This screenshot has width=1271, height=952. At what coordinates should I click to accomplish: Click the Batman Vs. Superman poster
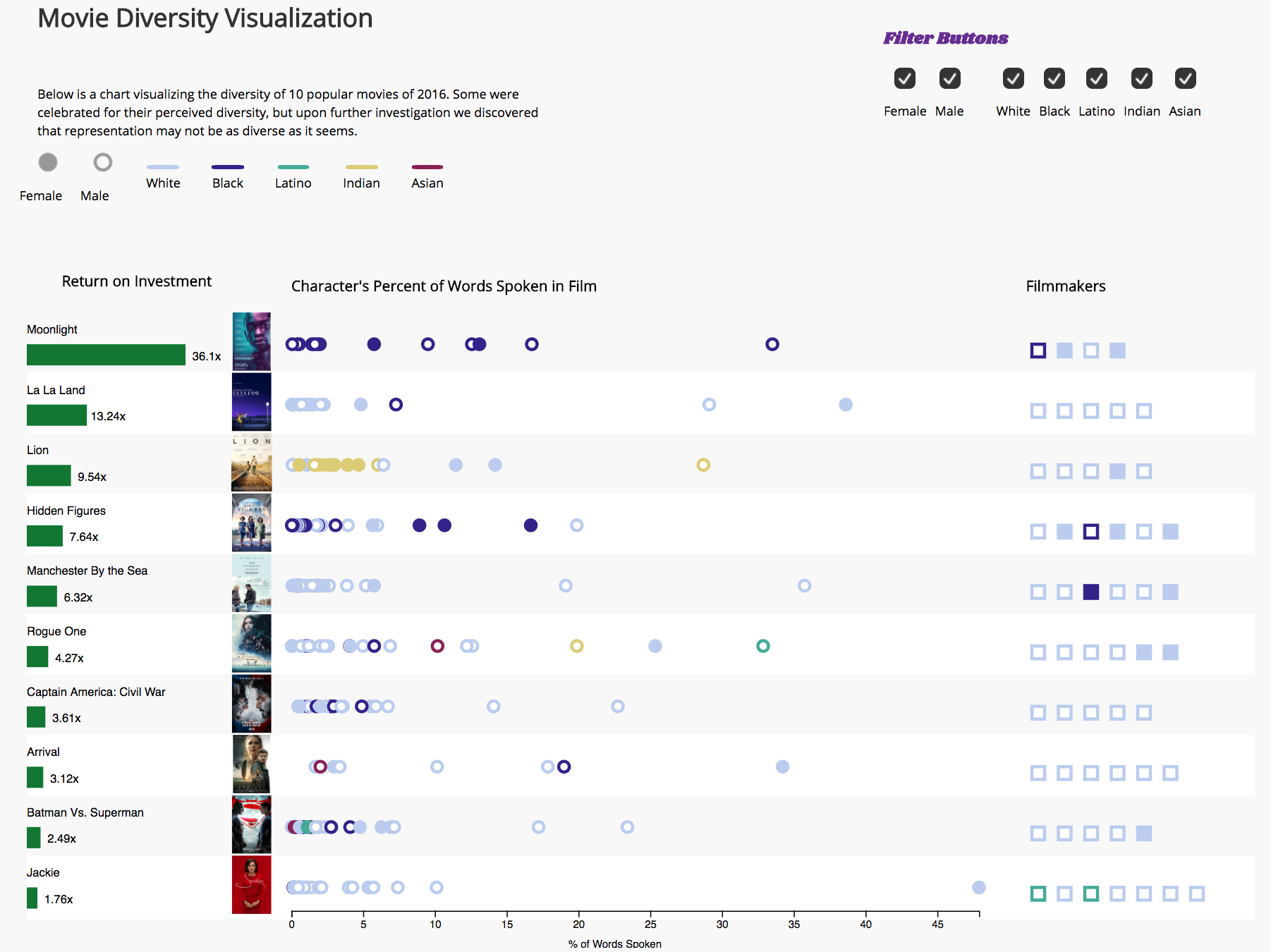[x=251, y=824]
